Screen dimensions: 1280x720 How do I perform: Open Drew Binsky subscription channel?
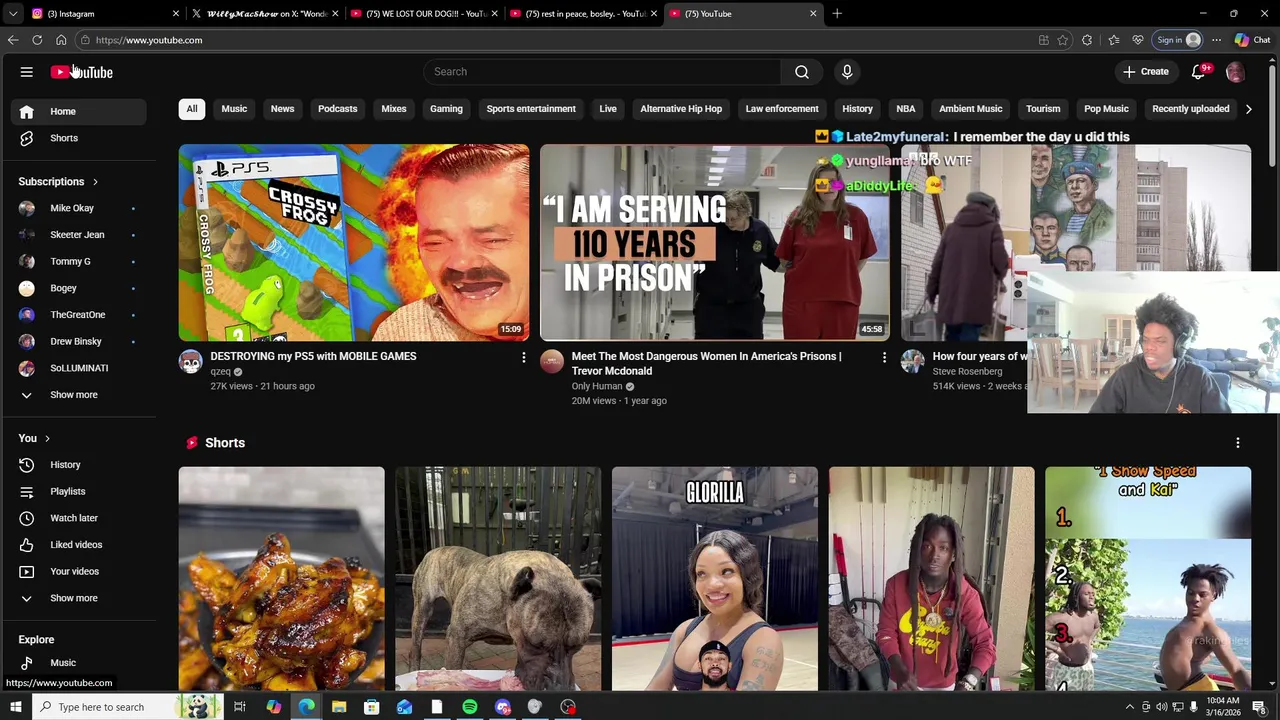point(79,342)
